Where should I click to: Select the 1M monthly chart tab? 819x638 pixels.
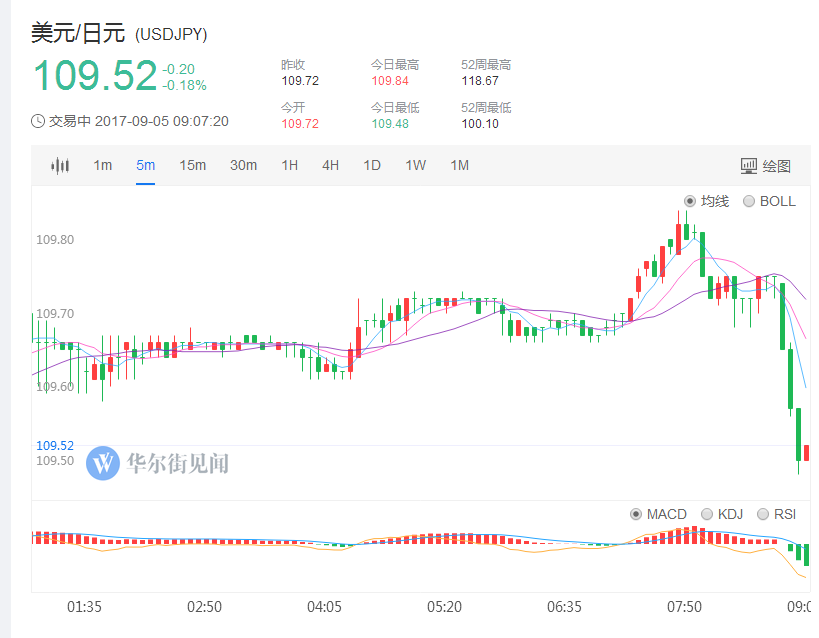[459, 166]
